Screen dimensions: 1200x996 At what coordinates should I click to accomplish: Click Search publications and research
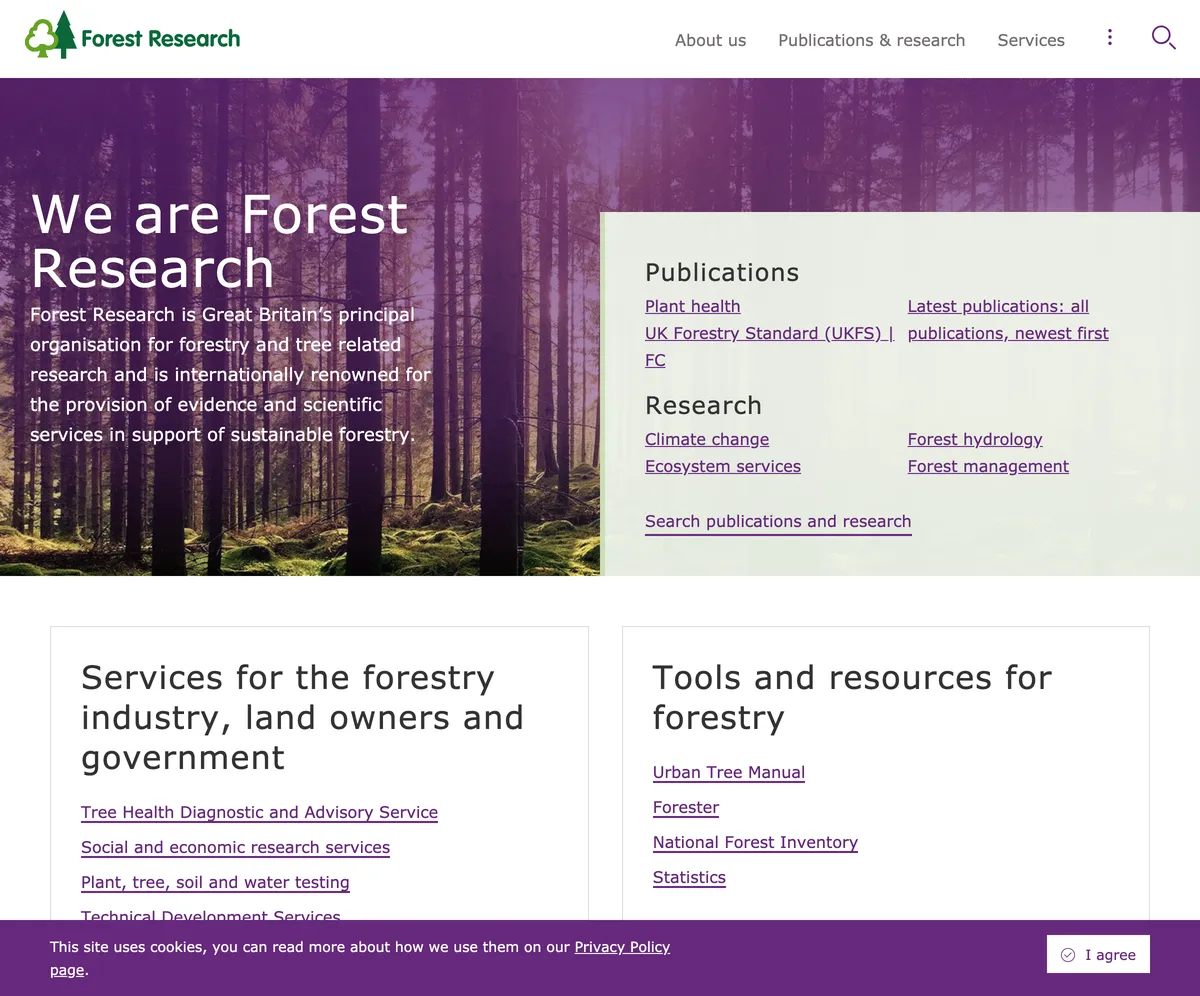click(x=778, y=521)
